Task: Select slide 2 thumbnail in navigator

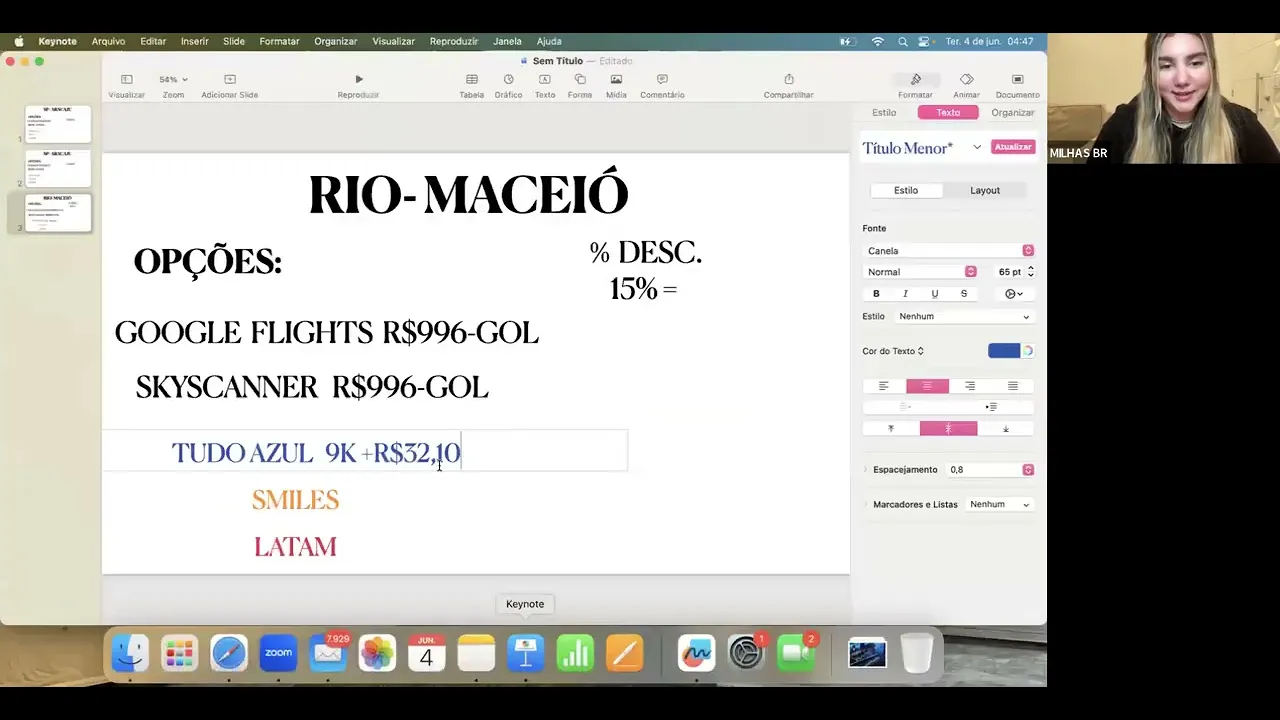Action: pos(58,168)
